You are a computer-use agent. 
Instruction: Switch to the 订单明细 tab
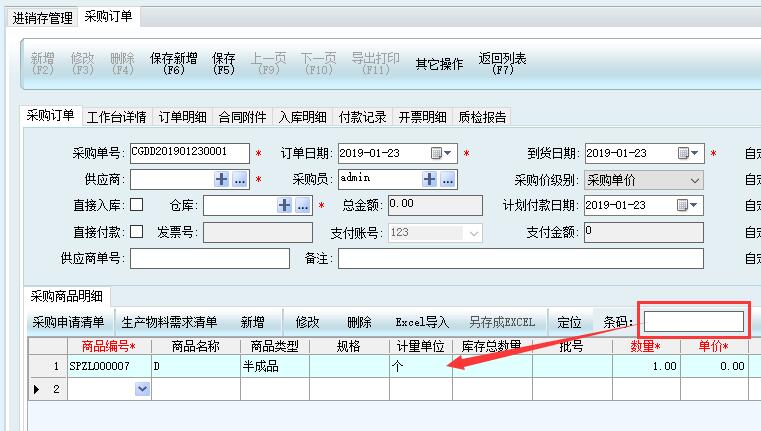183,117
